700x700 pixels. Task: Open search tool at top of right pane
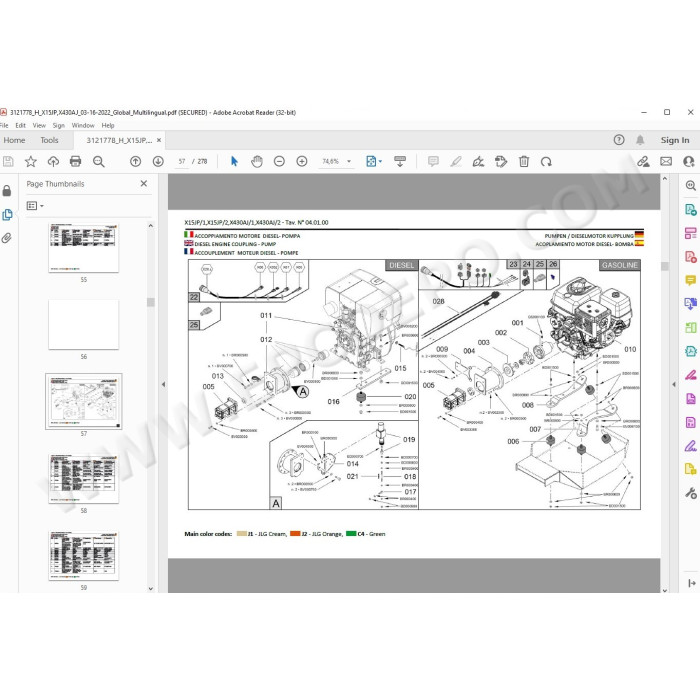tap(690, 185)
